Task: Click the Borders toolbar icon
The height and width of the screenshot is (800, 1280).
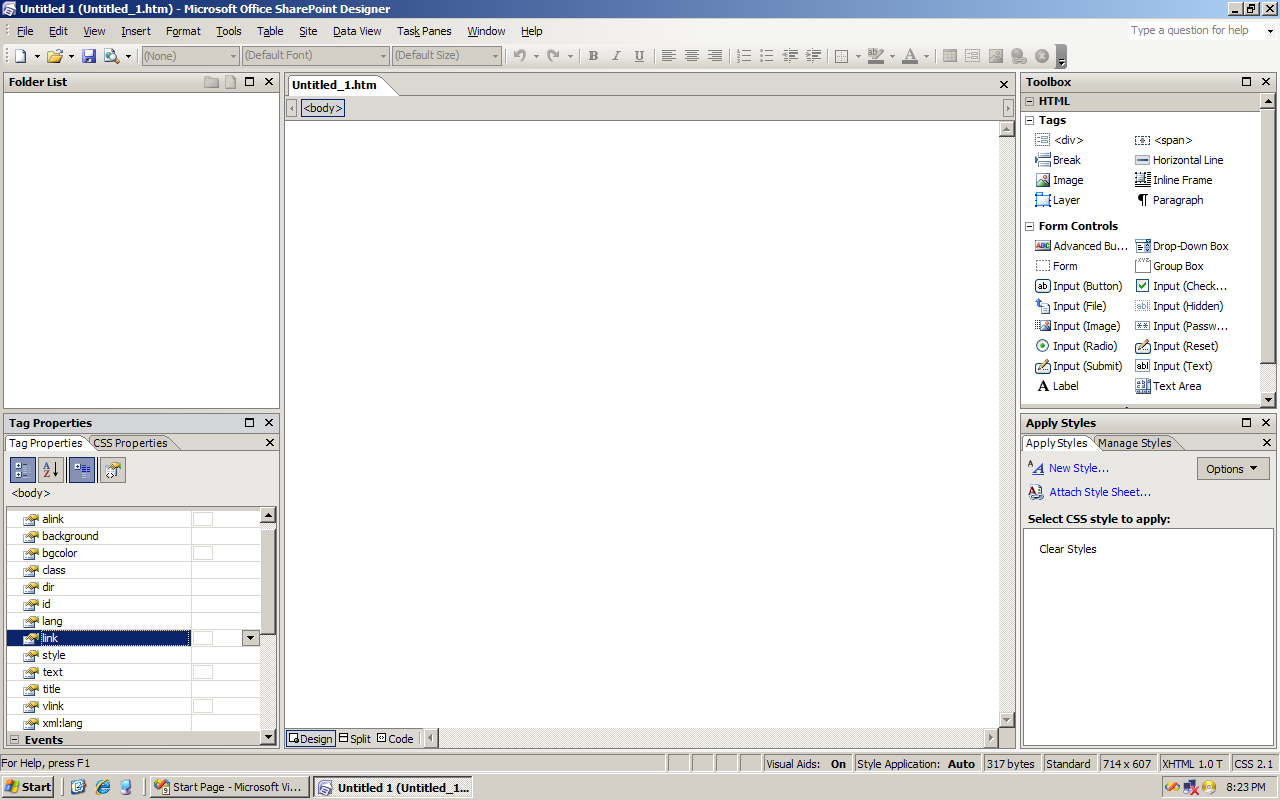Action: 841,56
